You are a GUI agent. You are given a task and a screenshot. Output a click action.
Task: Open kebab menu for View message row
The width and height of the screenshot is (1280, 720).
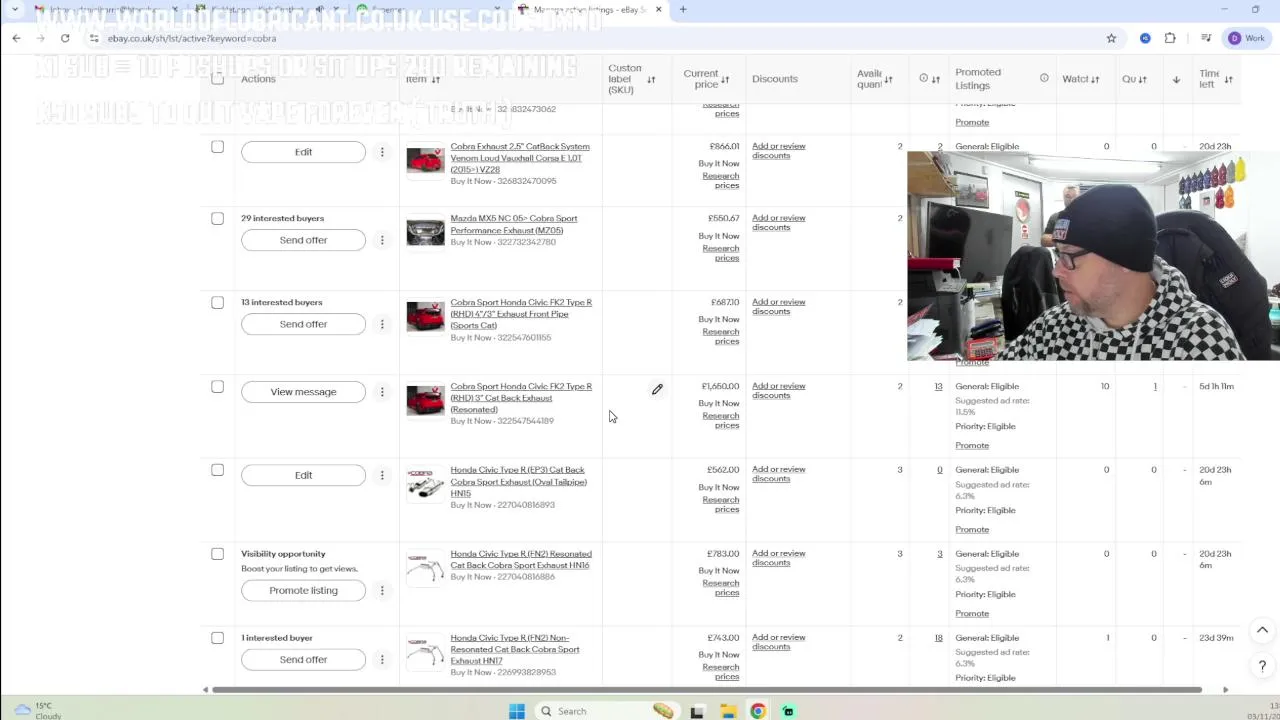(x=381, y=392)
